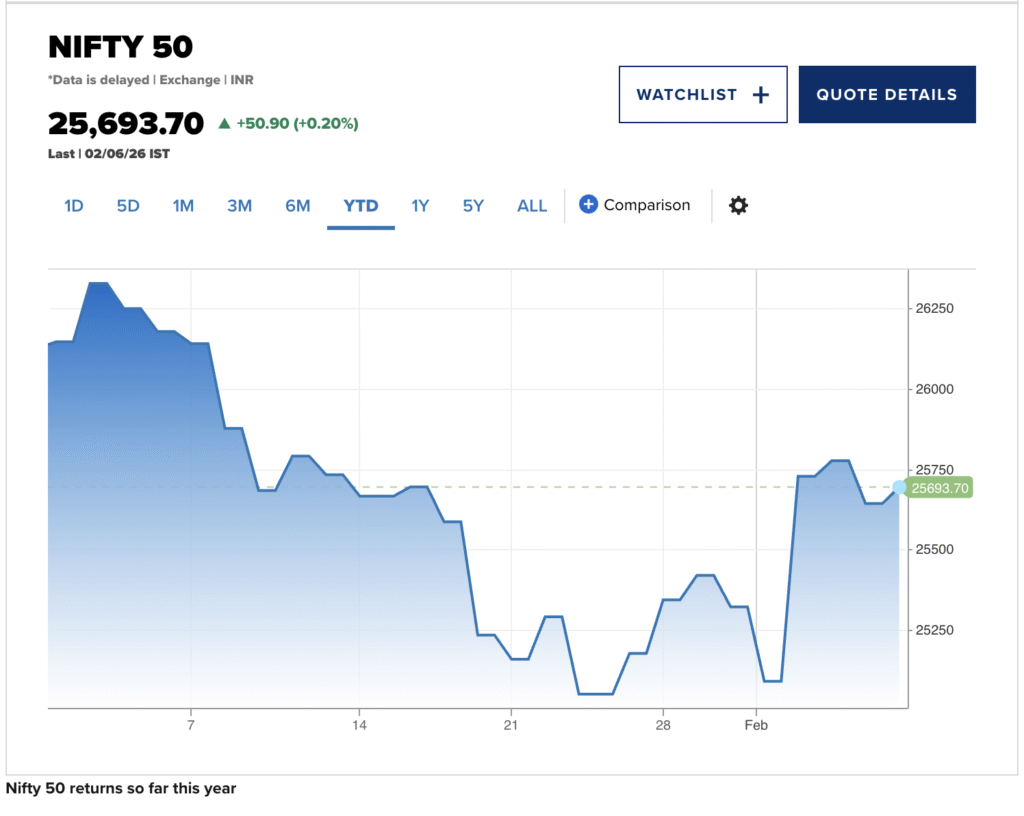1024x816 pixels.
Task: Select the YTD range tab
Action: tap(361, 206)
